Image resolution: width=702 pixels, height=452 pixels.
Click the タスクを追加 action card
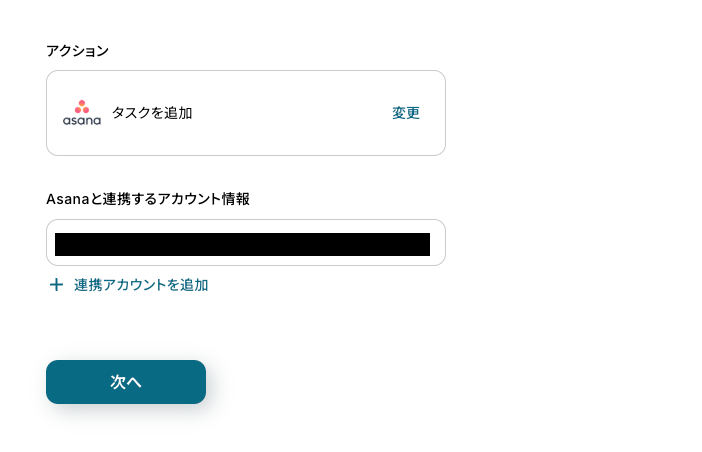[245, 113]
